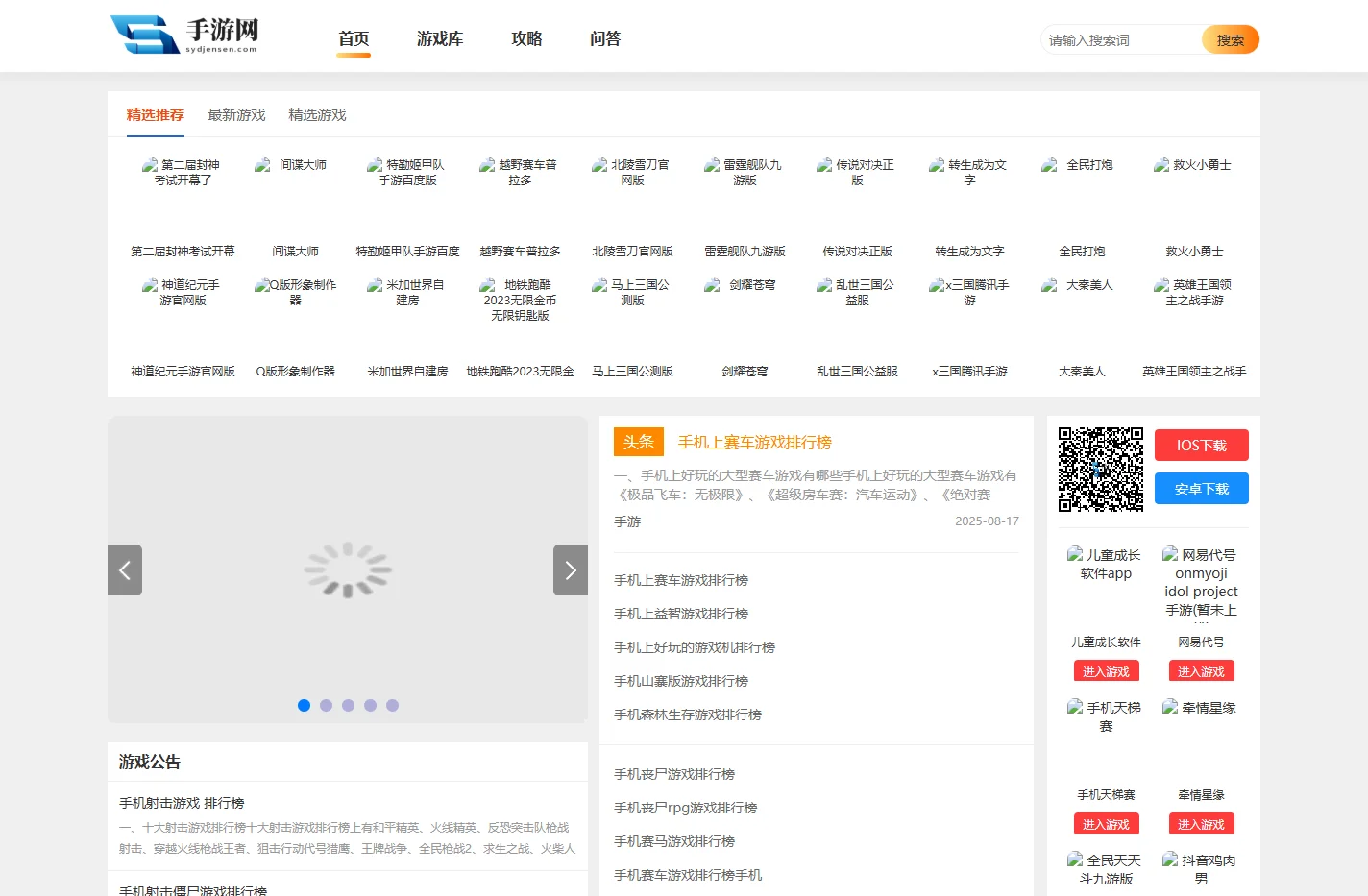Click 进入游戏 under 牵情星缘
1368x896 pixels.
1201,824
